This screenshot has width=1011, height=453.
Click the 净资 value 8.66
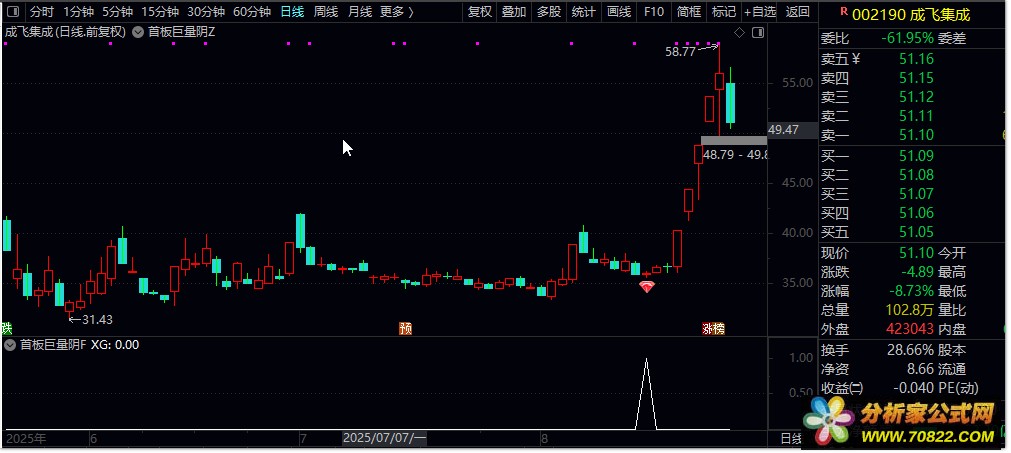coord(920,370)
